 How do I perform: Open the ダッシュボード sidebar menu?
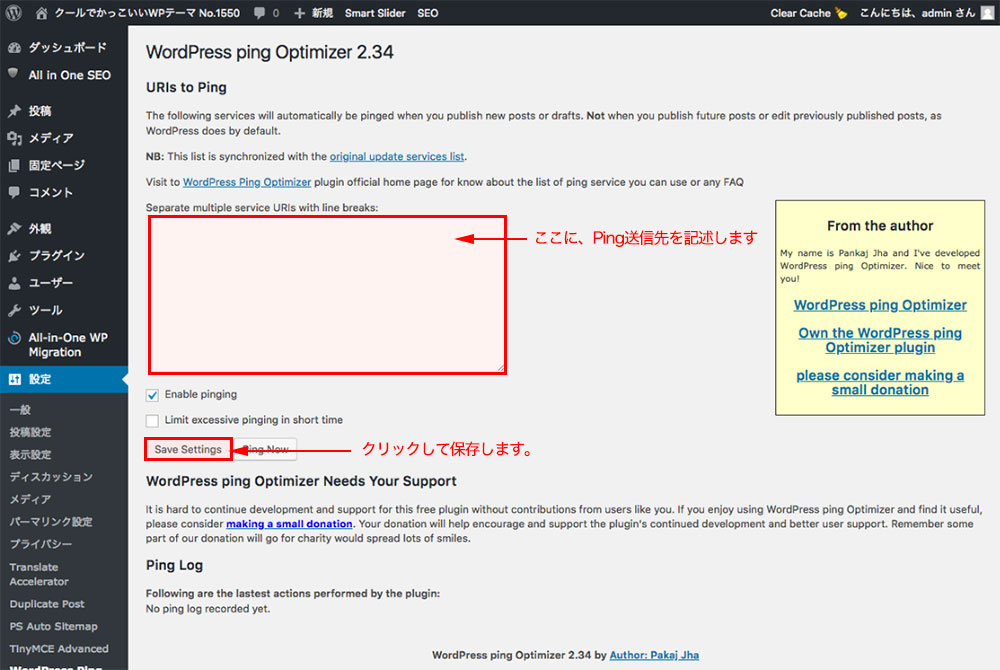click(68, 48)
